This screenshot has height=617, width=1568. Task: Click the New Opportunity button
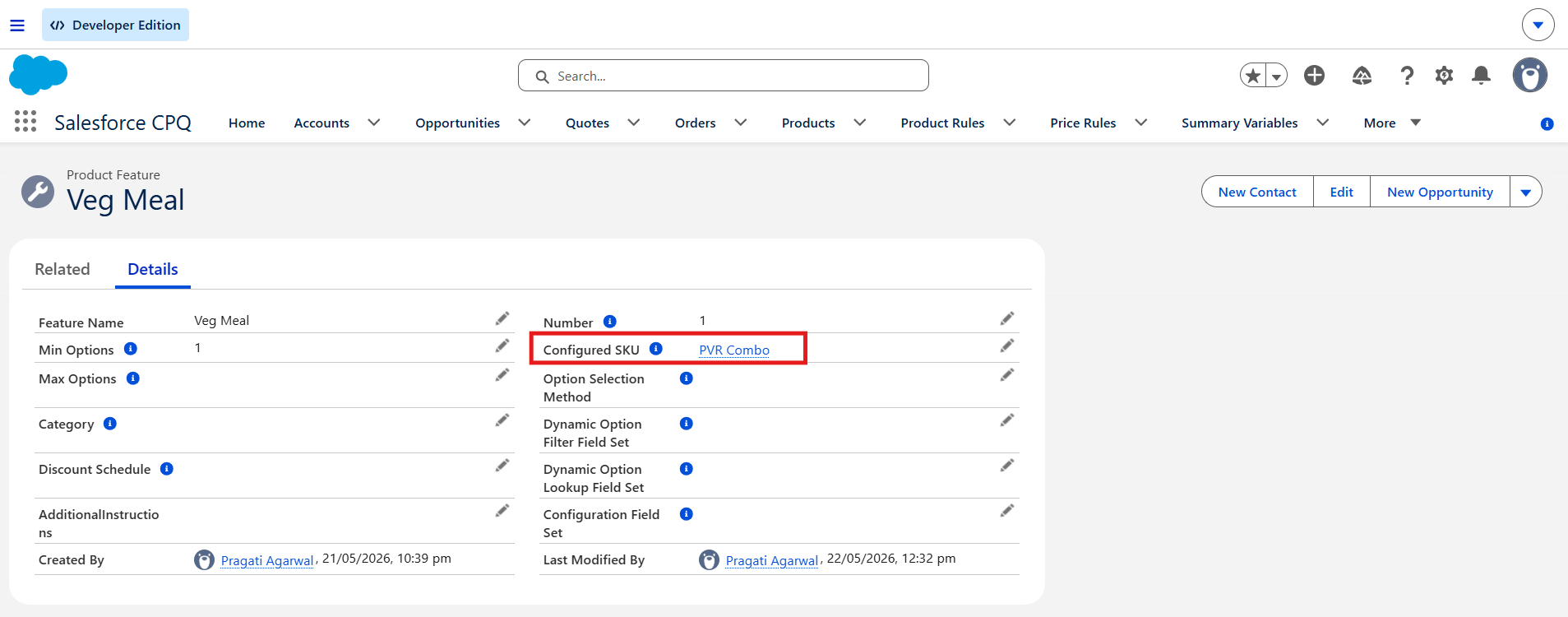(x=1440, y=192)
